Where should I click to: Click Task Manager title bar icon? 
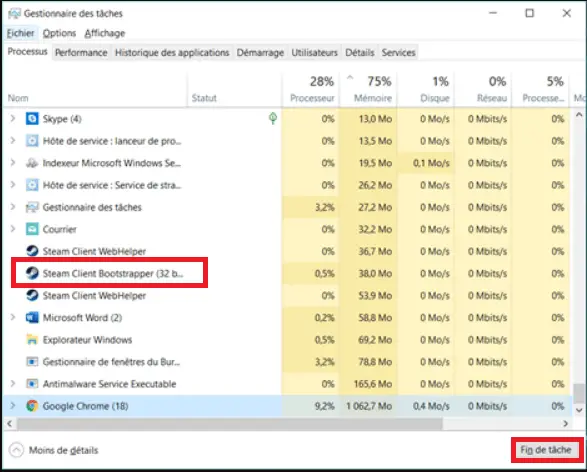pyautogui.click(x=14, y=13)
